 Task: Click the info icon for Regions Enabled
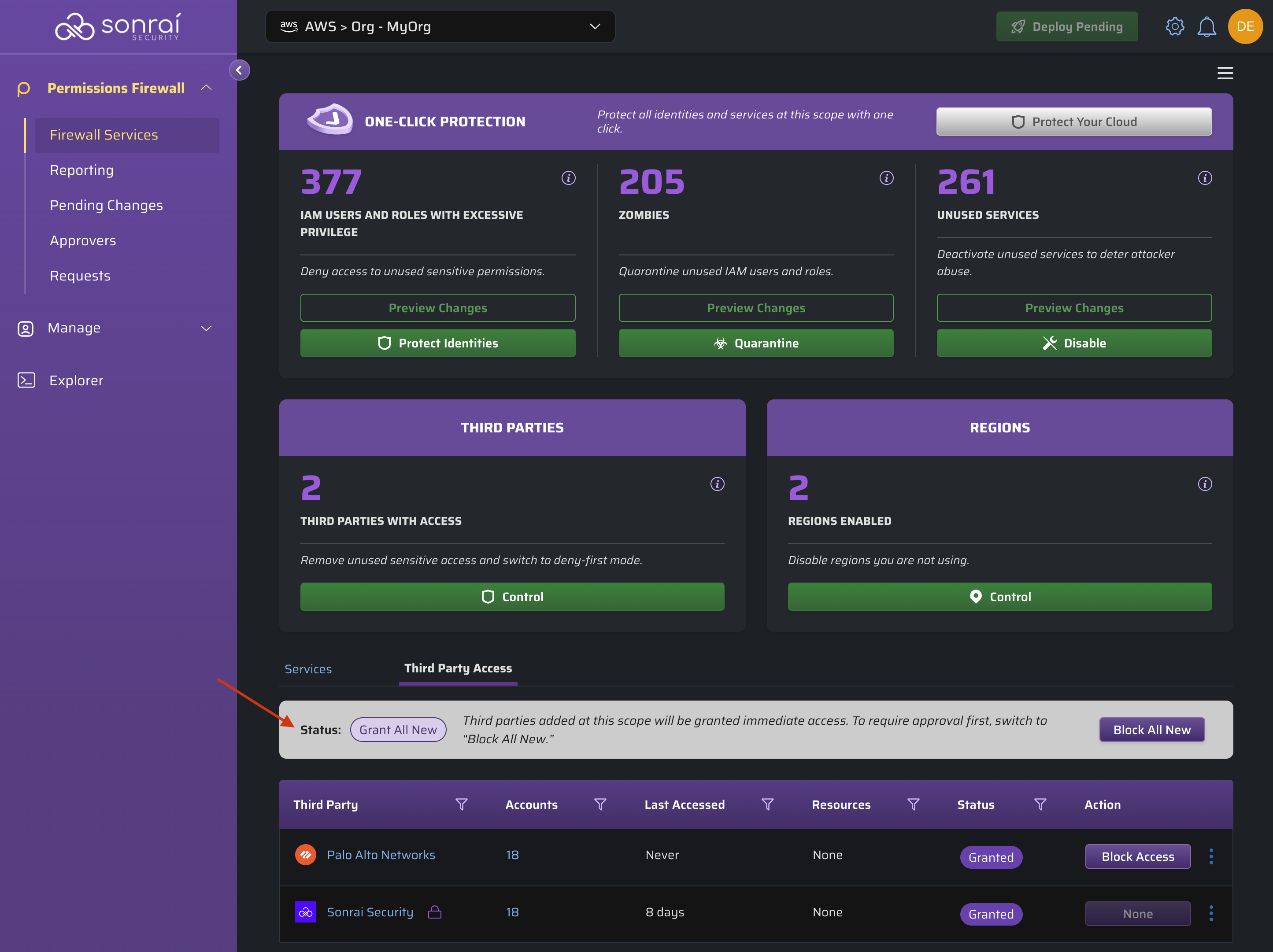[x=1205, y=484]
